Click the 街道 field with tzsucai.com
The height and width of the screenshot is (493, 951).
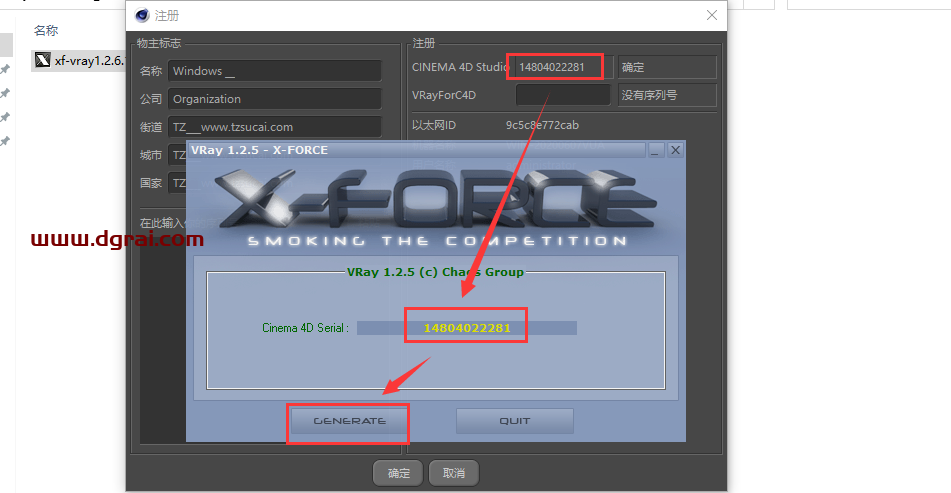click(x=275, y=127)
